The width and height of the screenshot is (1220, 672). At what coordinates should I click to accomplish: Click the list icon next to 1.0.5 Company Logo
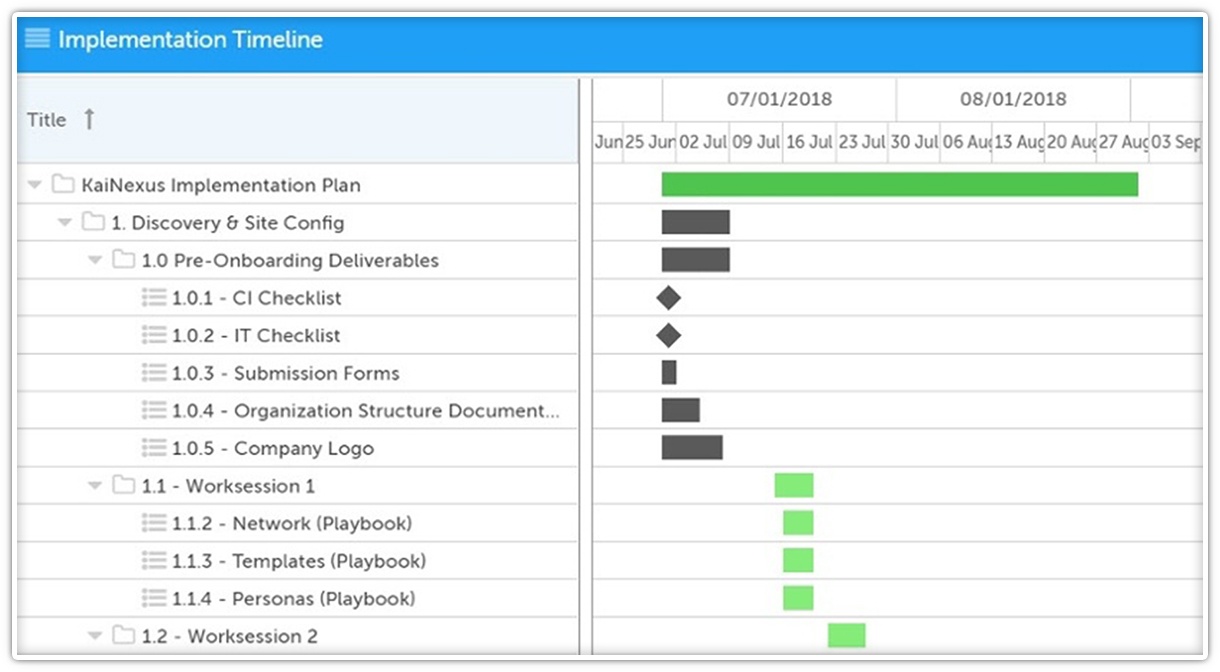point(154,448)
